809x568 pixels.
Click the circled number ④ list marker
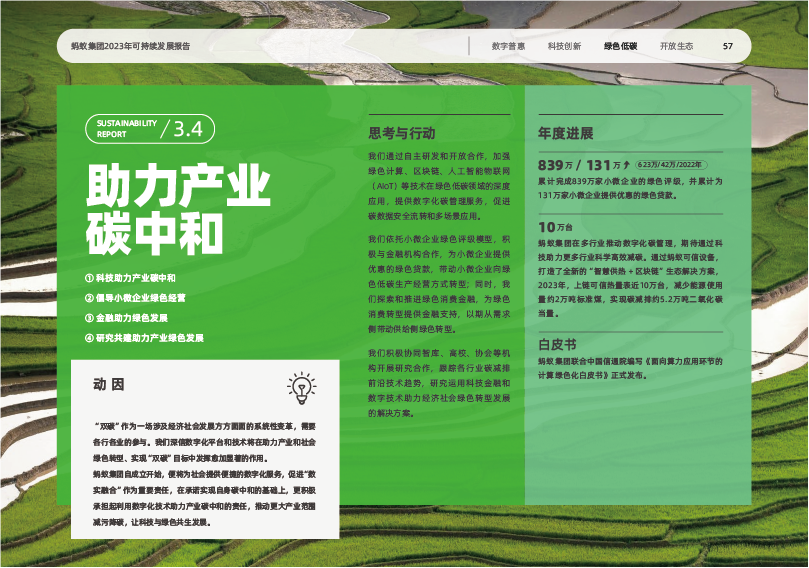tap(90, 338)
